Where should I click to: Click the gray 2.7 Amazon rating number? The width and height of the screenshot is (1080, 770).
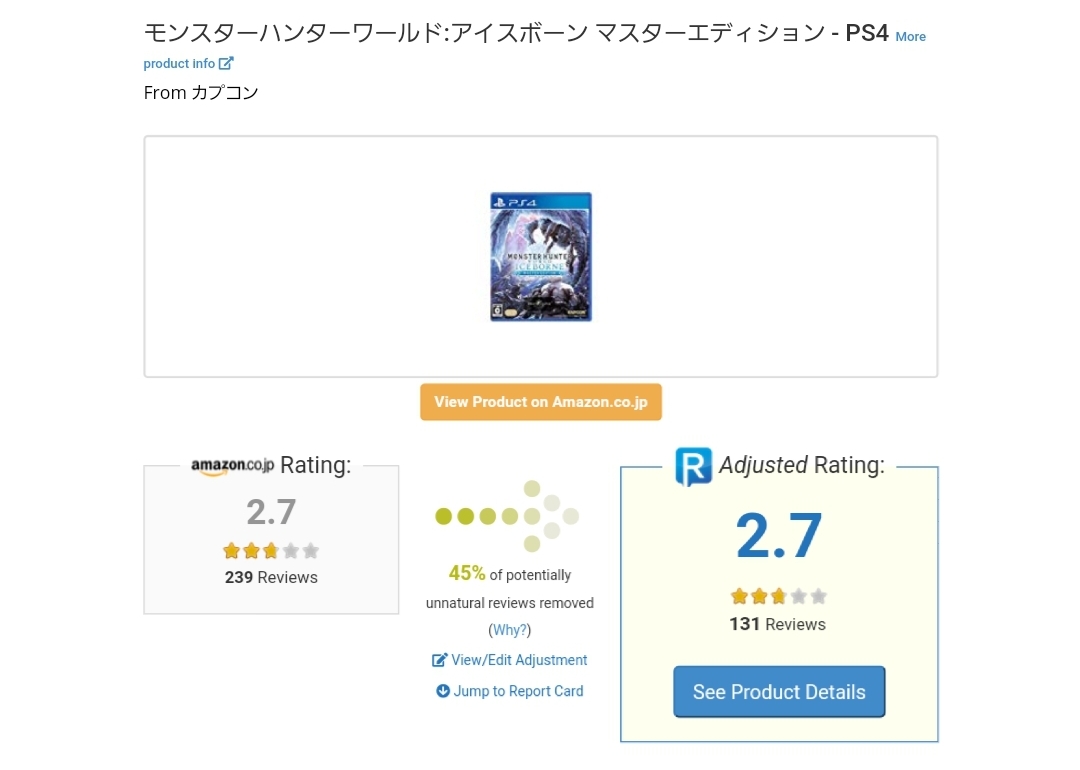point(271,512)
